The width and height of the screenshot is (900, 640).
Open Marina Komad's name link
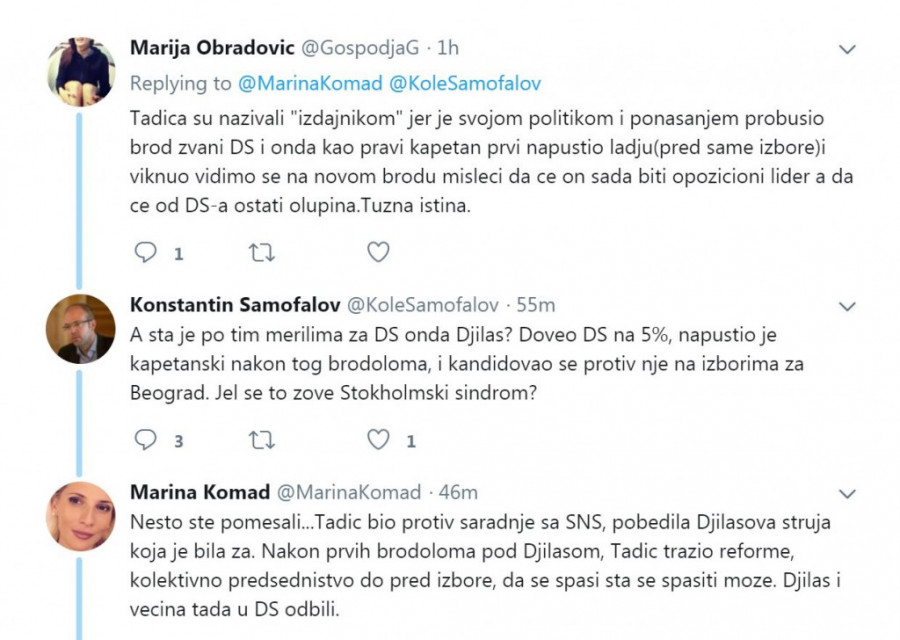click(x=199, y=491)
